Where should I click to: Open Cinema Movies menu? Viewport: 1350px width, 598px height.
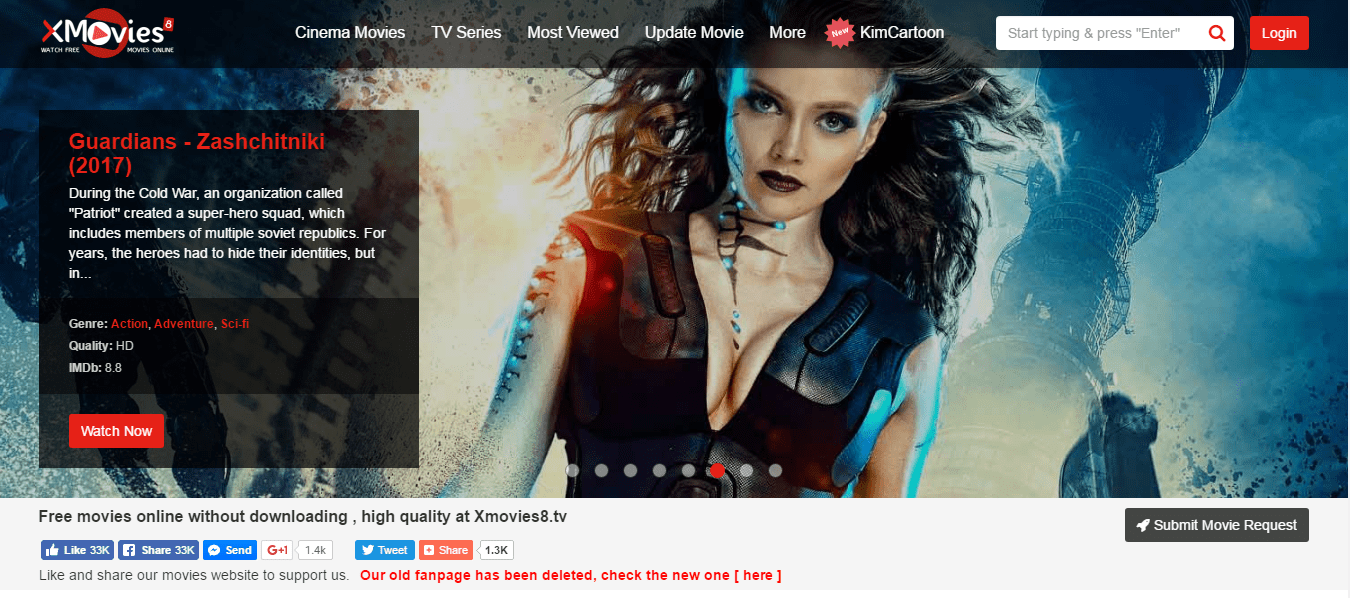[350, 33]
